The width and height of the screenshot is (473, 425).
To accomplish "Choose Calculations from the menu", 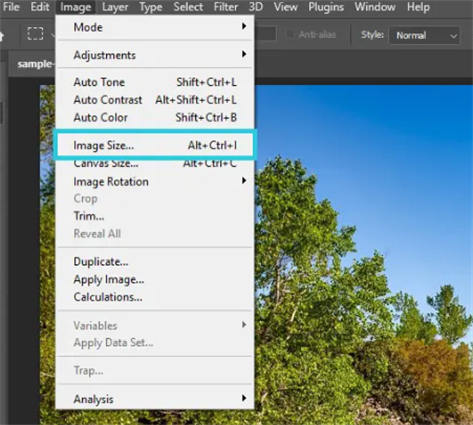I will click(x=155, y=297).
